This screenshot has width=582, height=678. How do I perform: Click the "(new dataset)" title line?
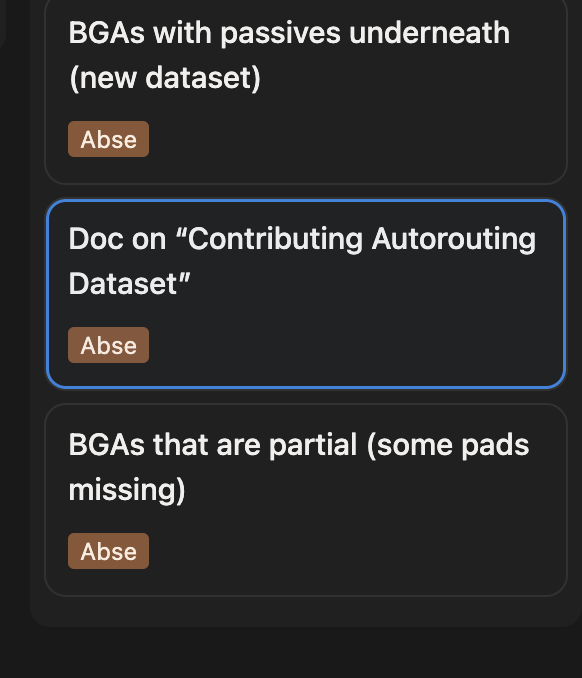[x=165, y=78]
